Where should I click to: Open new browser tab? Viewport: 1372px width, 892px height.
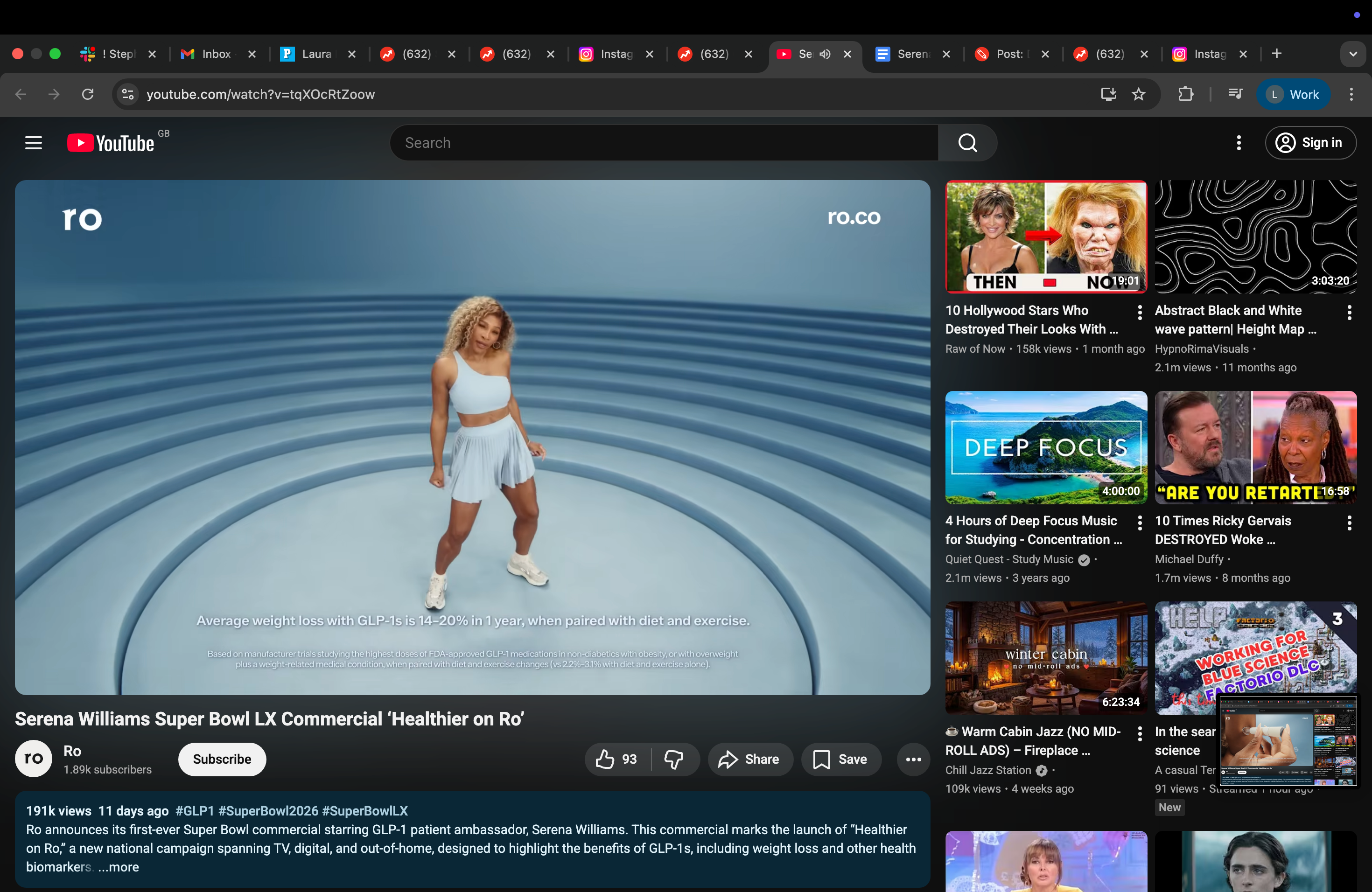tap(1277, 54)
